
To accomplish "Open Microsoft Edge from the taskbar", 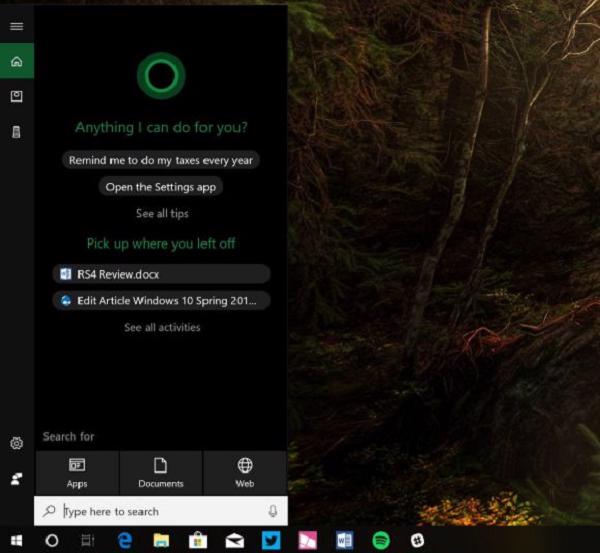I will click(125, 540).
